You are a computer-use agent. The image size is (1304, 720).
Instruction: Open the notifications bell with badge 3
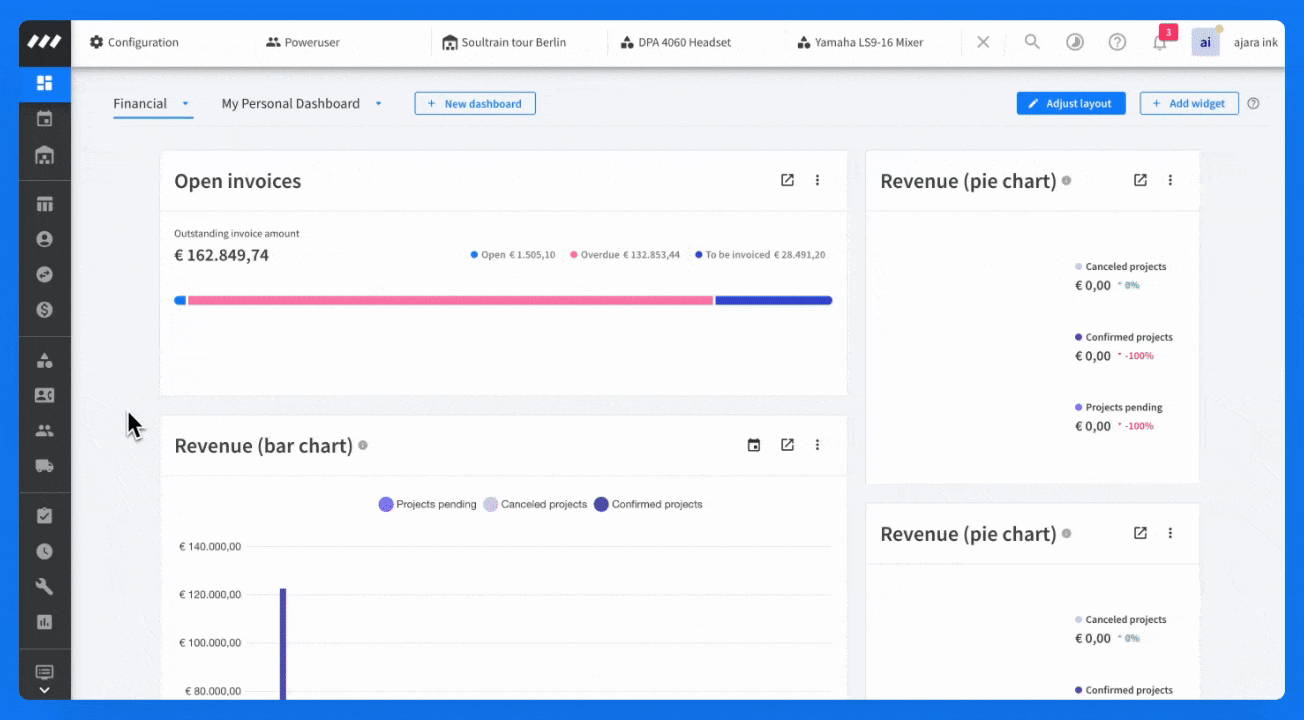(1160, 42)
